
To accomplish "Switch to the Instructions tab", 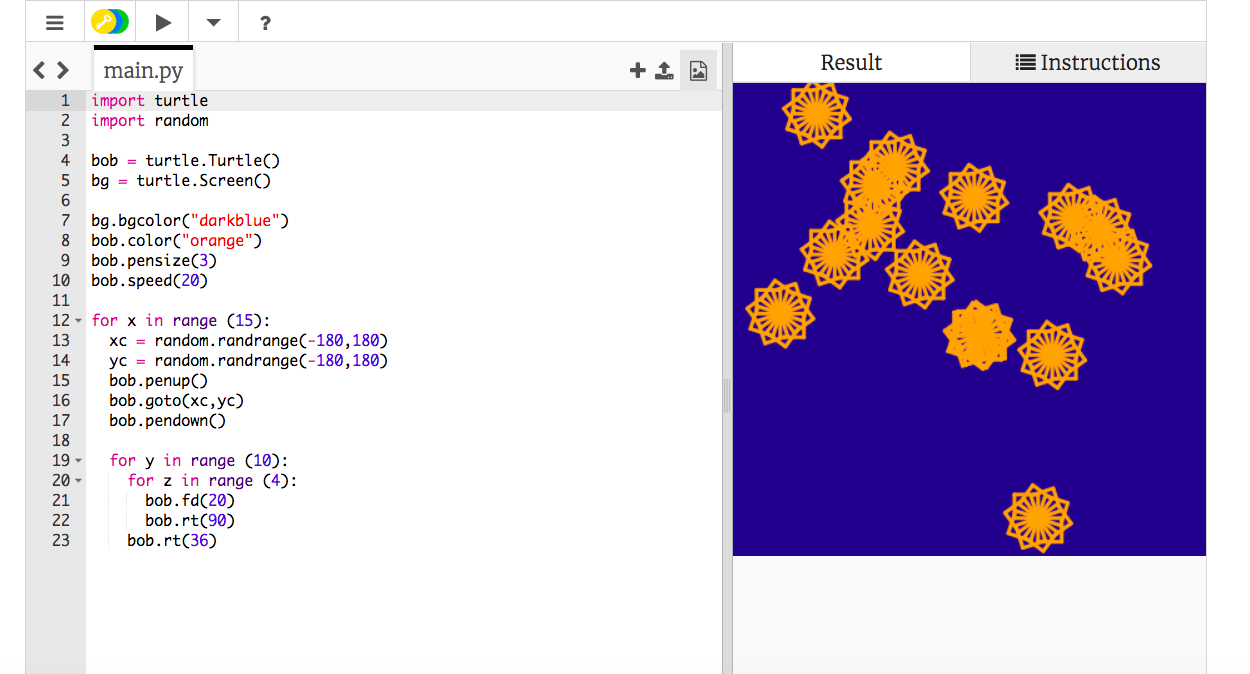I will click(1088, 62).
